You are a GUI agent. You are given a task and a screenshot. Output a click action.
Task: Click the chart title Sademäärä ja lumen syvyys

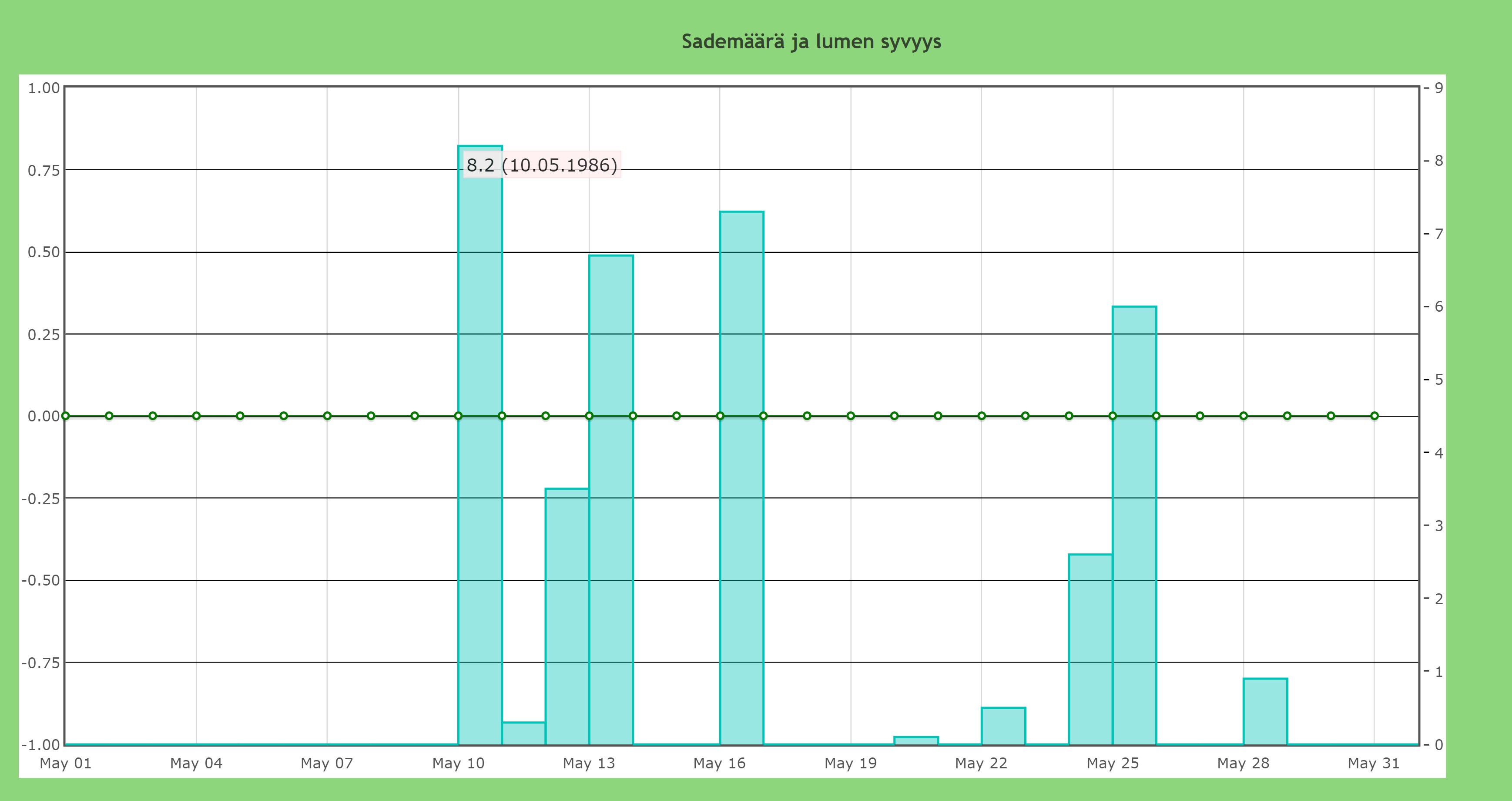[x=811, y=42]
